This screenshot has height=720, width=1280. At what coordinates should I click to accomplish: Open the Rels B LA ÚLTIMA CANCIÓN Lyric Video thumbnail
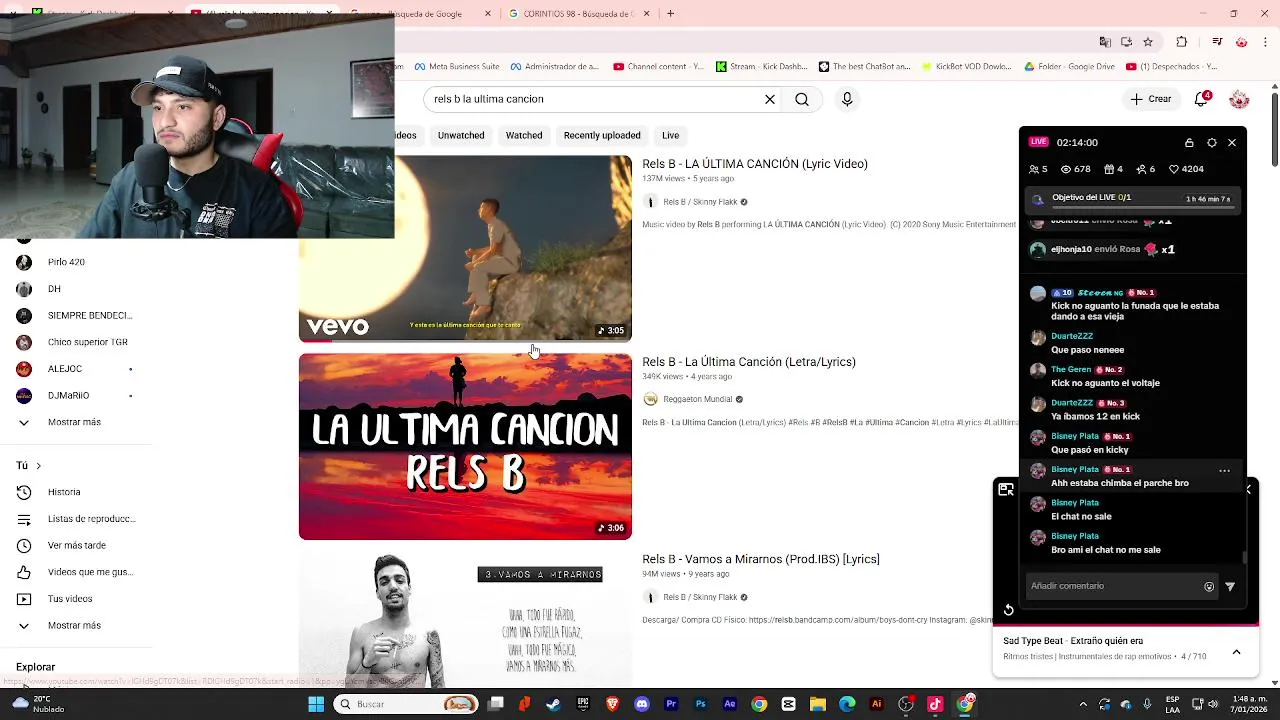pyautogui.click(x=465, y=248)
